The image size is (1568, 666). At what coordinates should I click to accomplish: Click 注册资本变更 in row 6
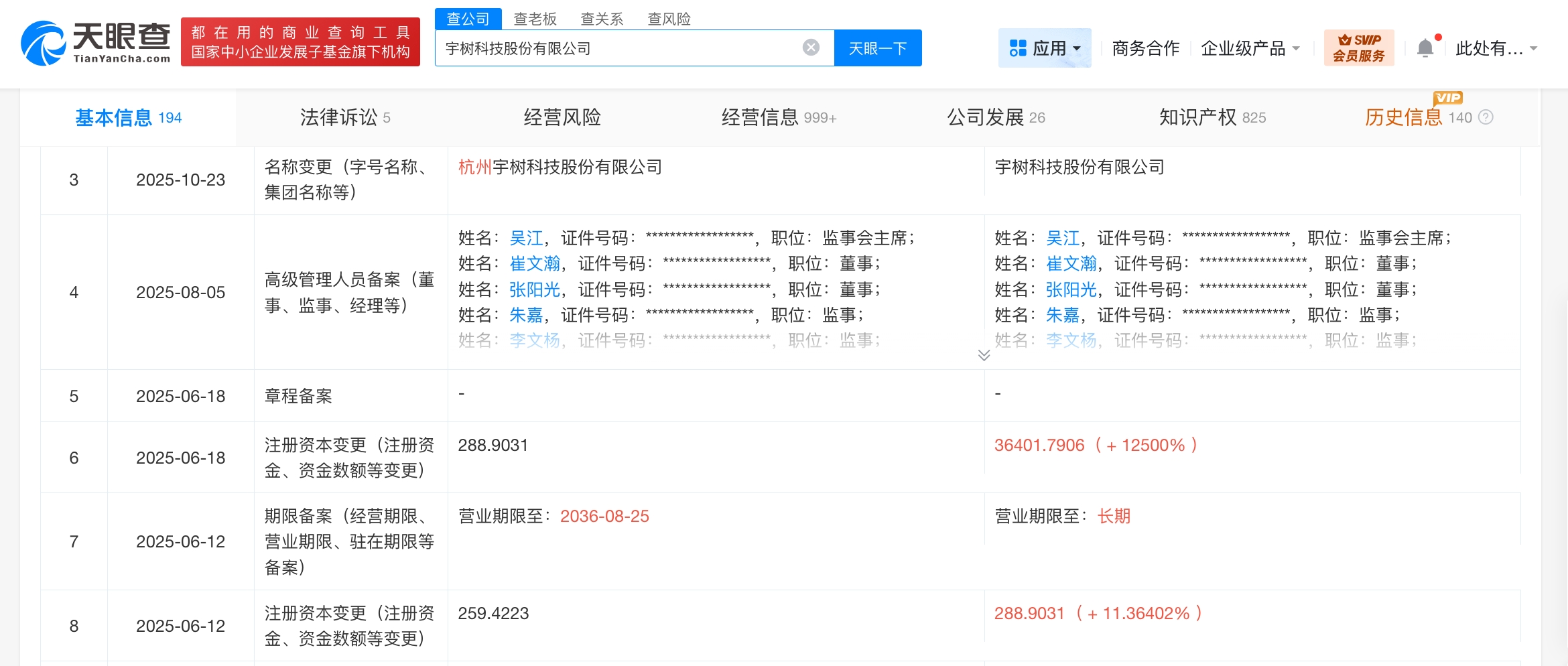coord(349,458)
